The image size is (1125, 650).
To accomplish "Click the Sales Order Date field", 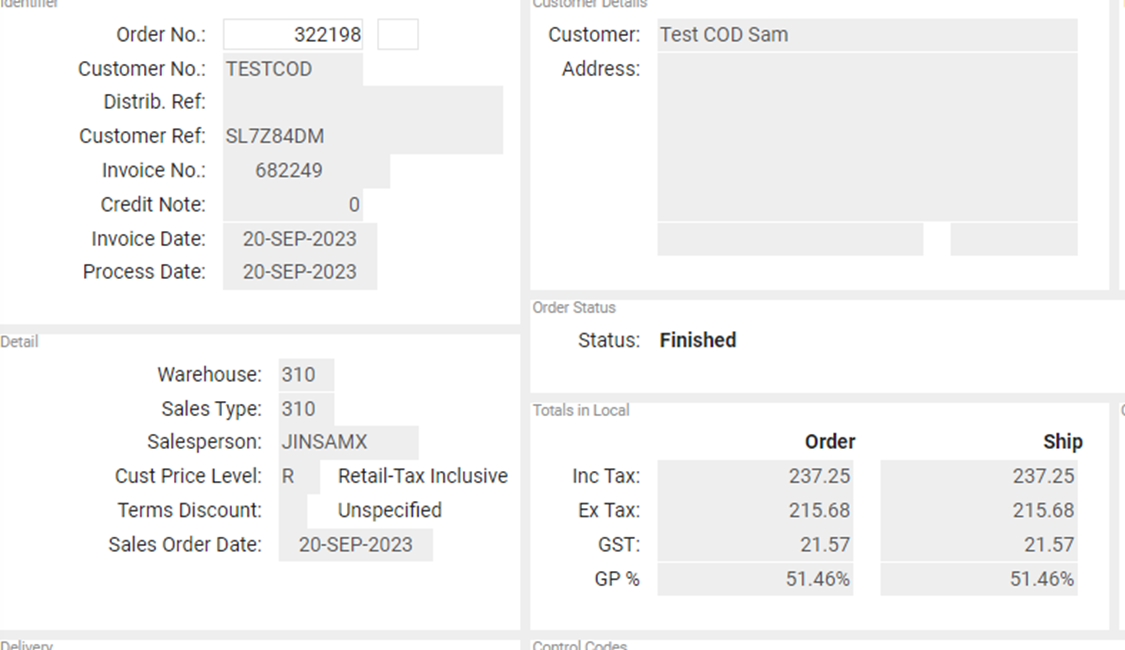I will pyautogui.click(x=356, y=545).
